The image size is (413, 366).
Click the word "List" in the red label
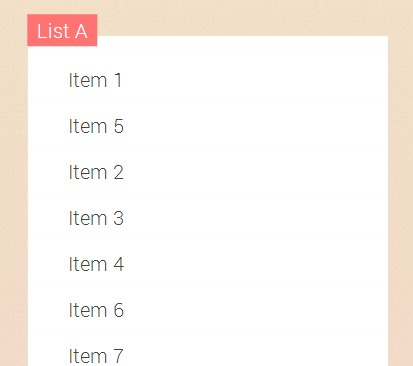pos(53,31)
